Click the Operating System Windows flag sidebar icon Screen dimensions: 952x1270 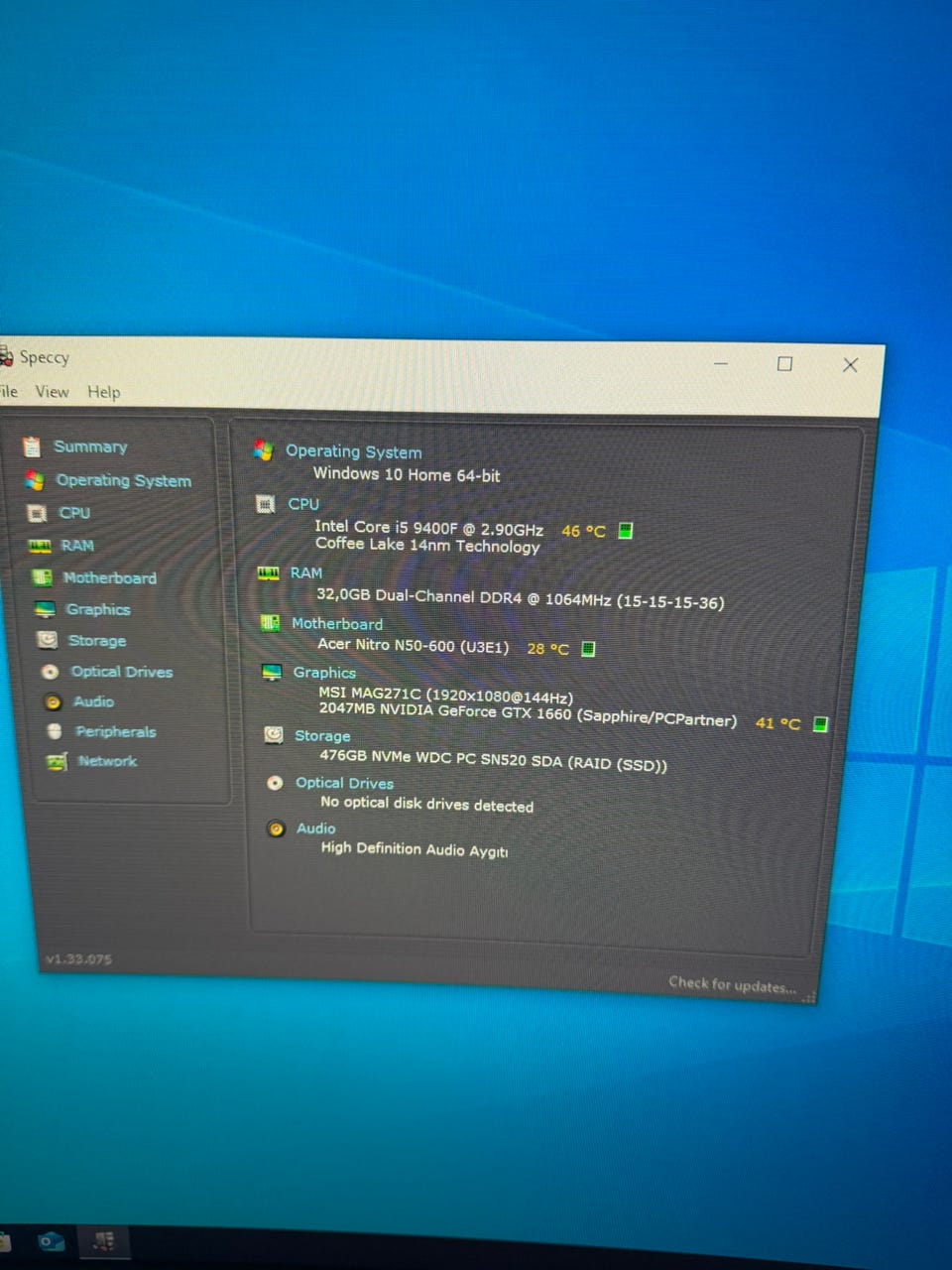[35, 480]
